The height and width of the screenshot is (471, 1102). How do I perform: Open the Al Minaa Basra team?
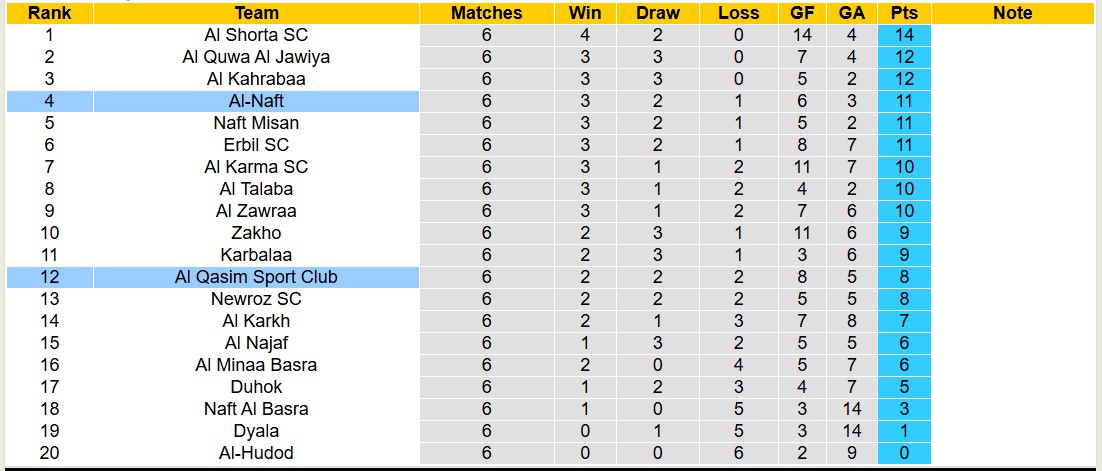pos(256,365)
